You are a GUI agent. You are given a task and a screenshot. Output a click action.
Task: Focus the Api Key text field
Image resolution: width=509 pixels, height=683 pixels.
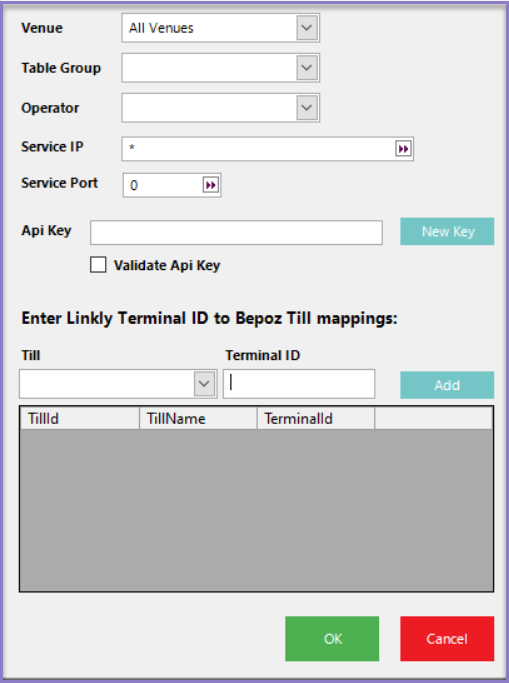pyautogui.click(x=236, y=233)
